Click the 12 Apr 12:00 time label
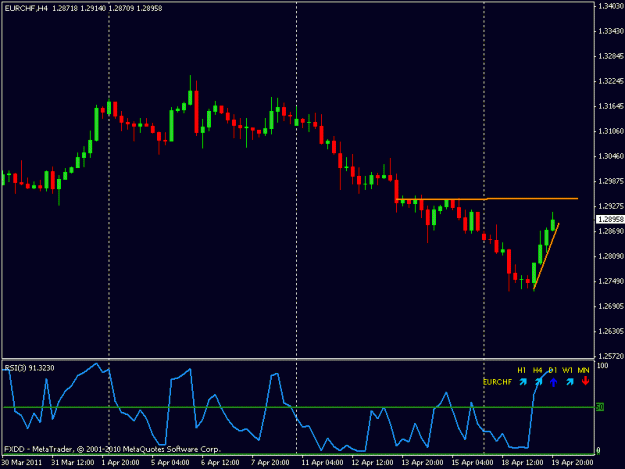Image resolution: width=625 pixels, height=469 pixels. 372,462
